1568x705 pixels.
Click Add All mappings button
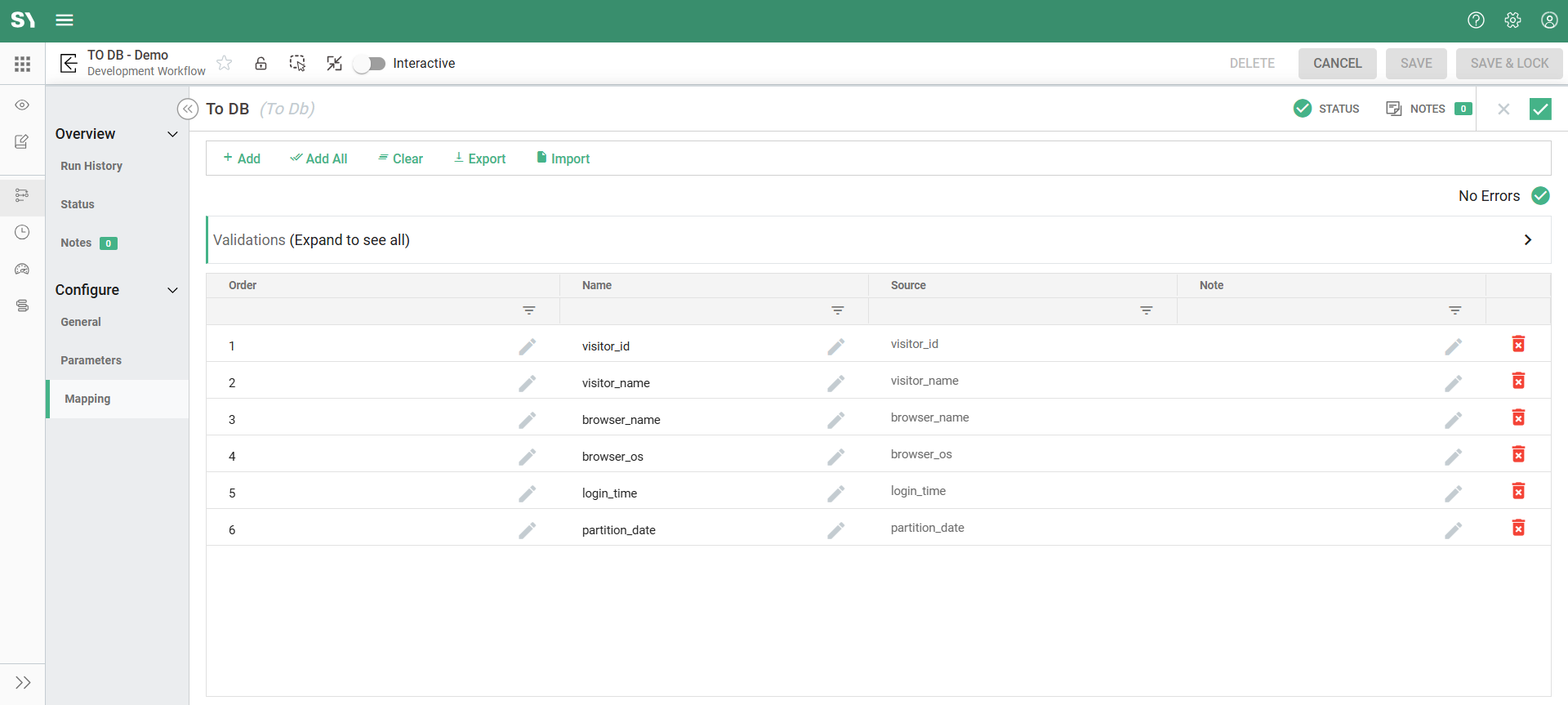[318, 158]
